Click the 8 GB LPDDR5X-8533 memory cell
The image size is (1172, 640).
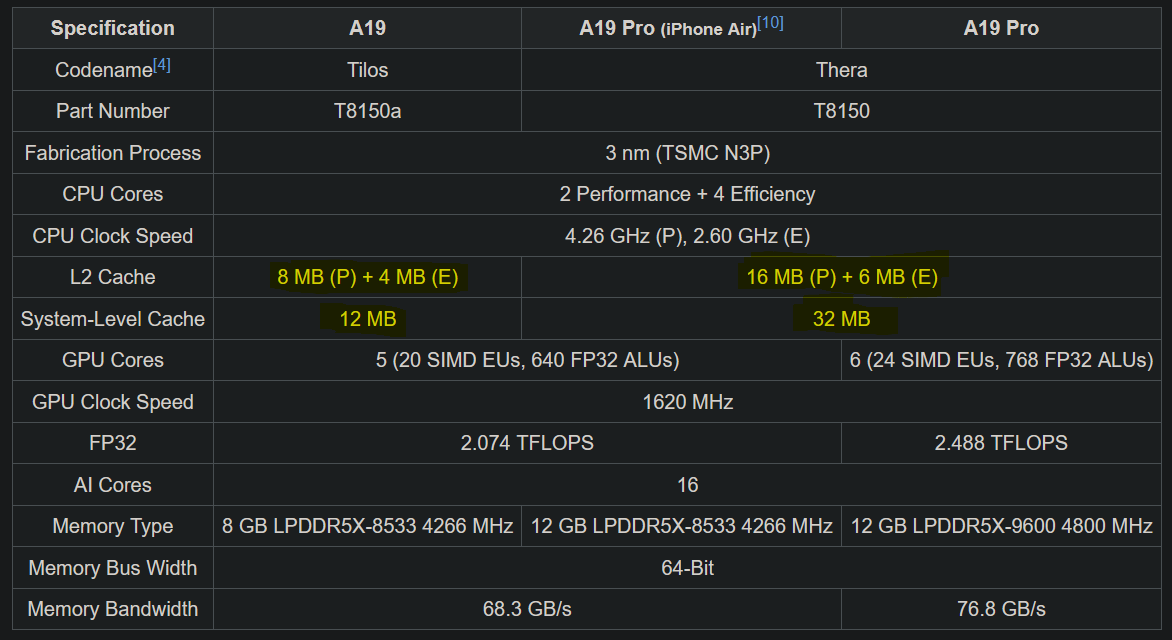point(367,526)
